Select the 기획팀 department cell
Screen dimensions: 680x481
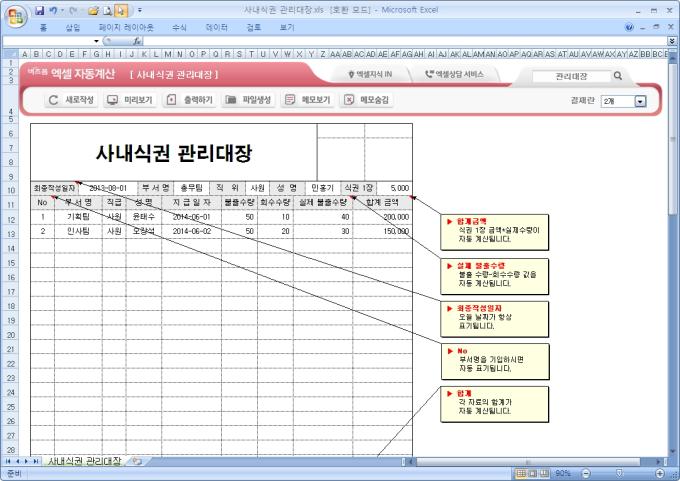pyautogui.click(x=78, y=217)
